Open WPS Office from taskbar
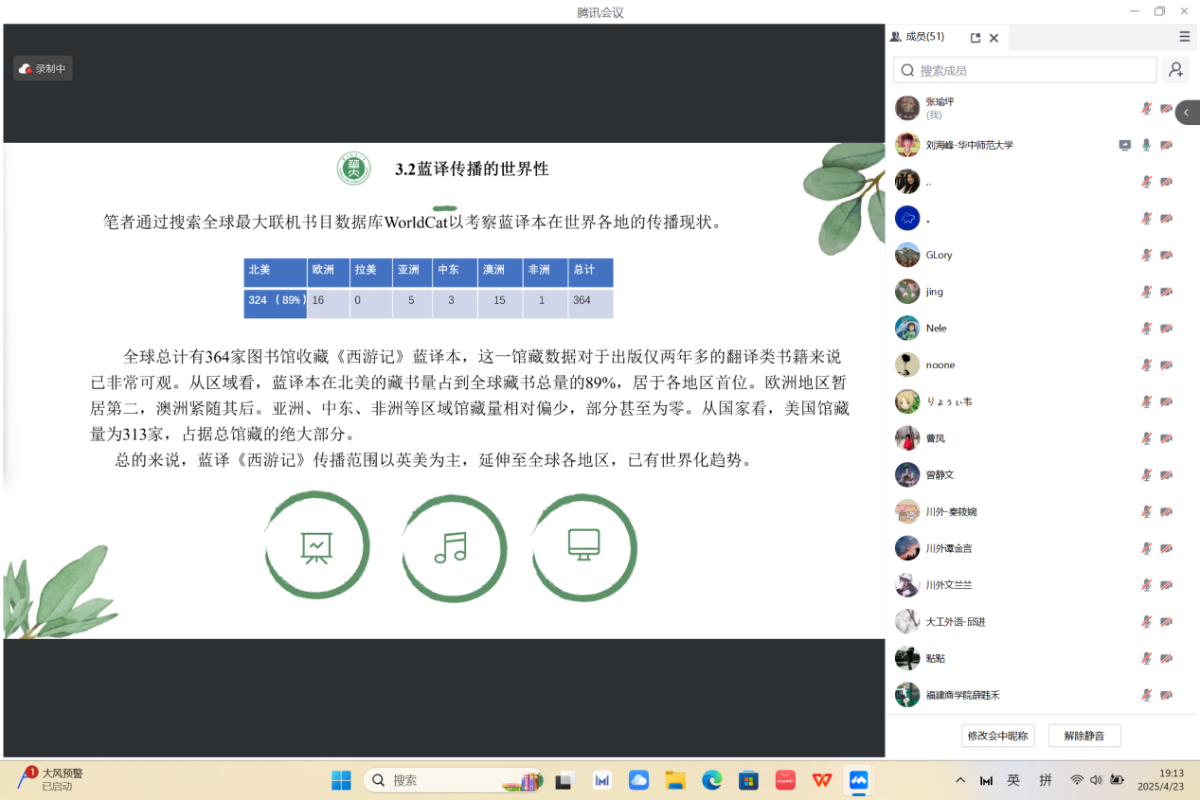Viewport: 1200px width, 800px height. point(821,780)
